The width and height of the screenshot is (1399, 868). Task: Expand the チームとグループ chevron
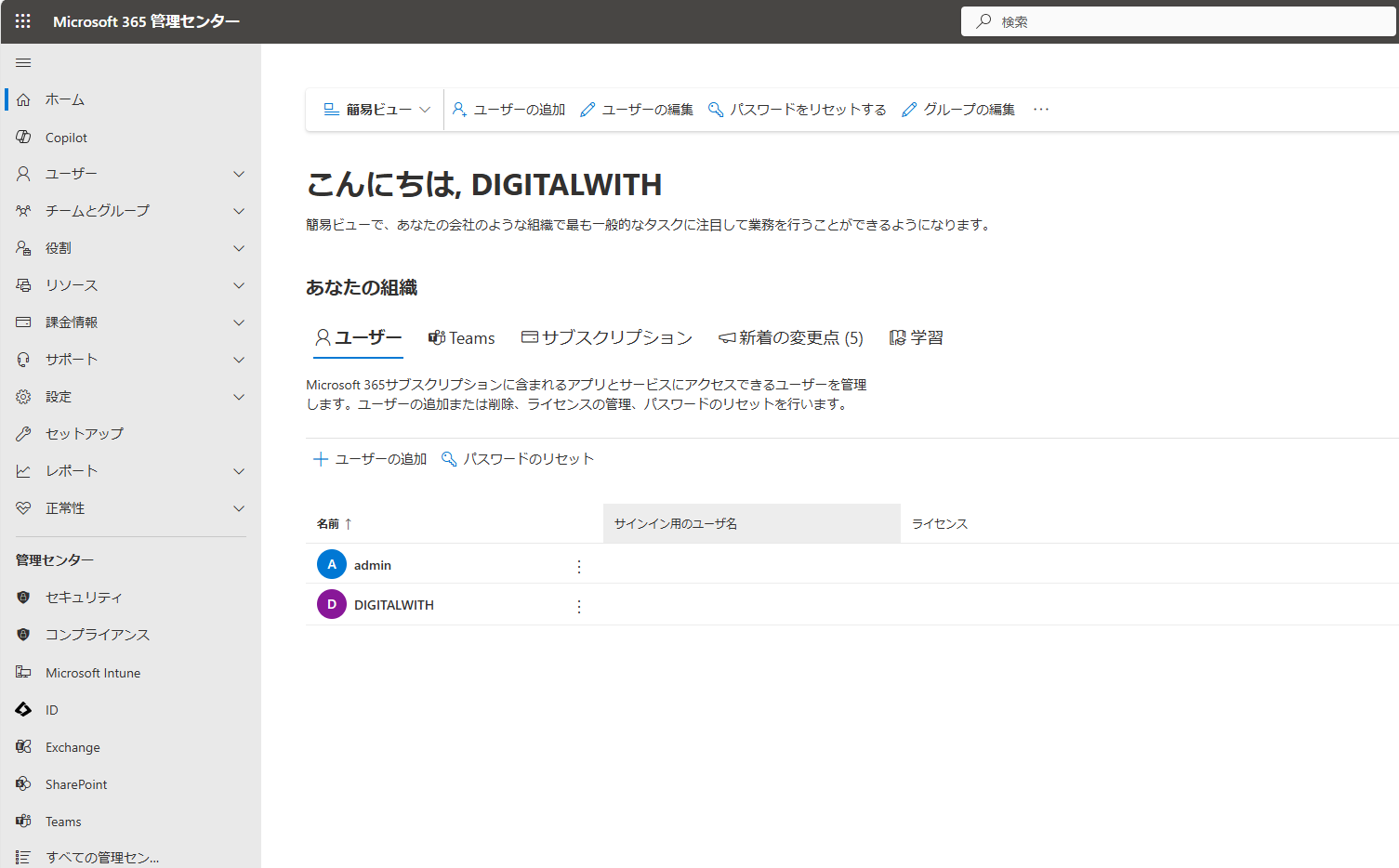239,211
